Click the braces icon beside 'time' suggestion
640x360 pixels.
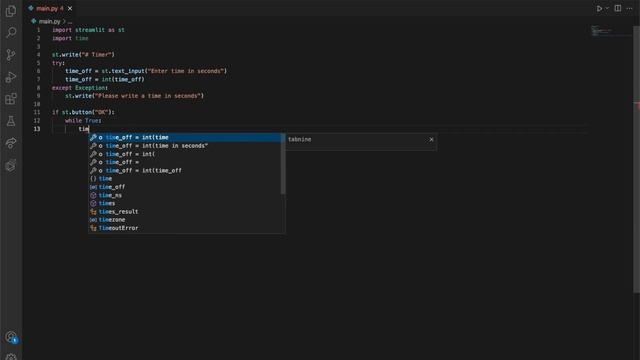point(93,179)
